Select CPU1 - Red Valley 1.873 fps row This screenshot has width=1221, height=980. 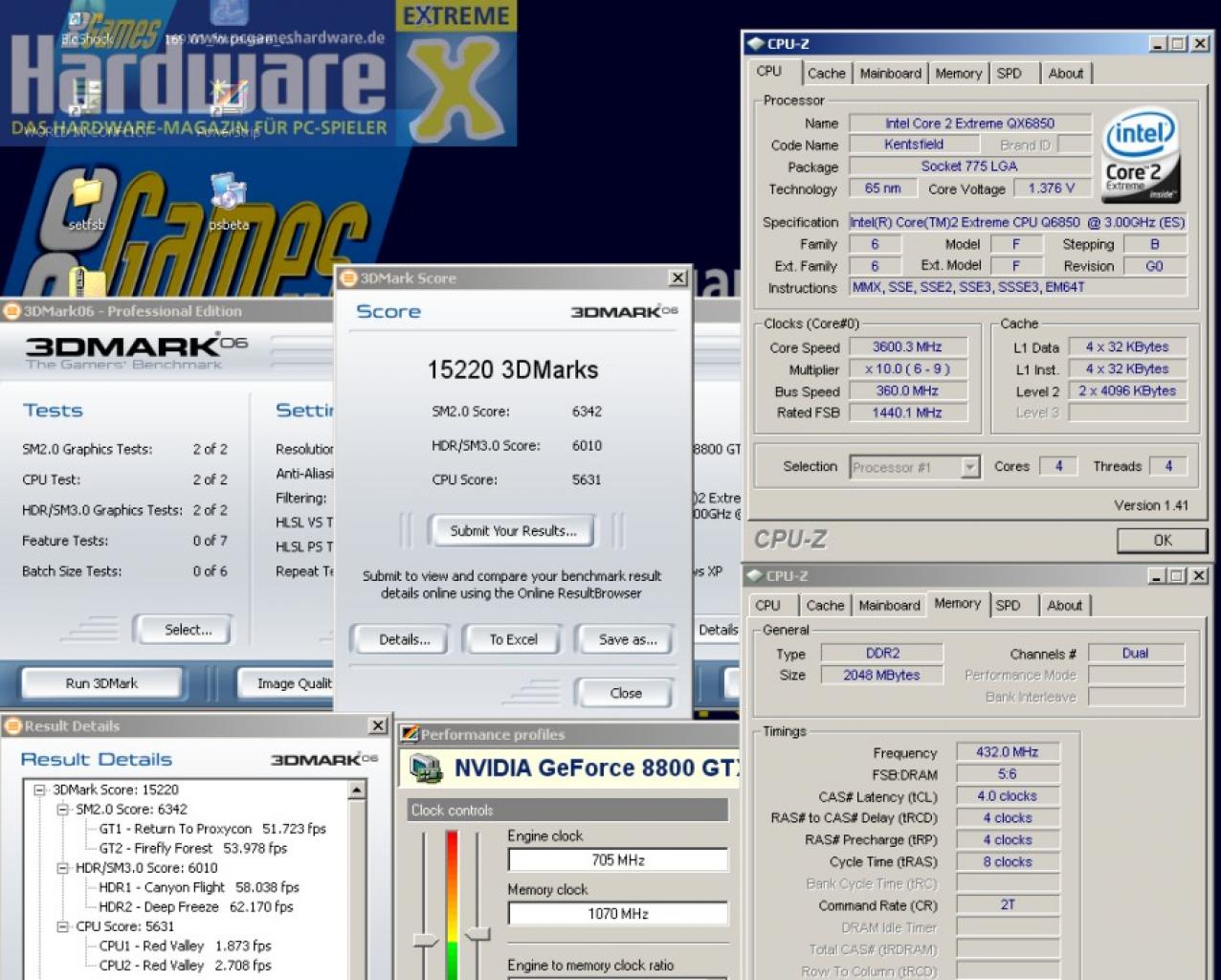point(186,947)
